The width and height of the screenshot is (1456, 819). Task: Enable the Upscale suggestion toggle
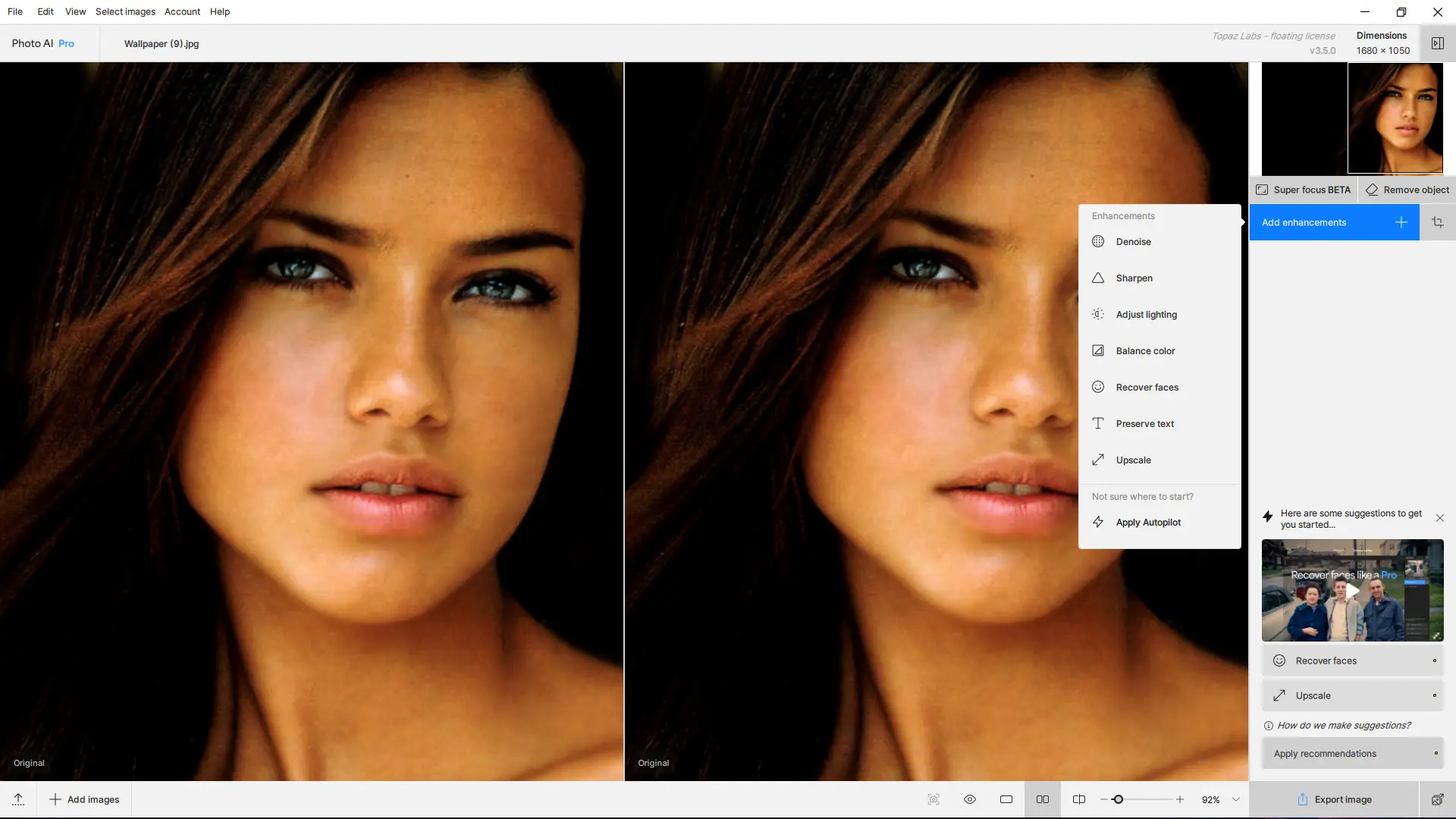[x=1434, y=695]
